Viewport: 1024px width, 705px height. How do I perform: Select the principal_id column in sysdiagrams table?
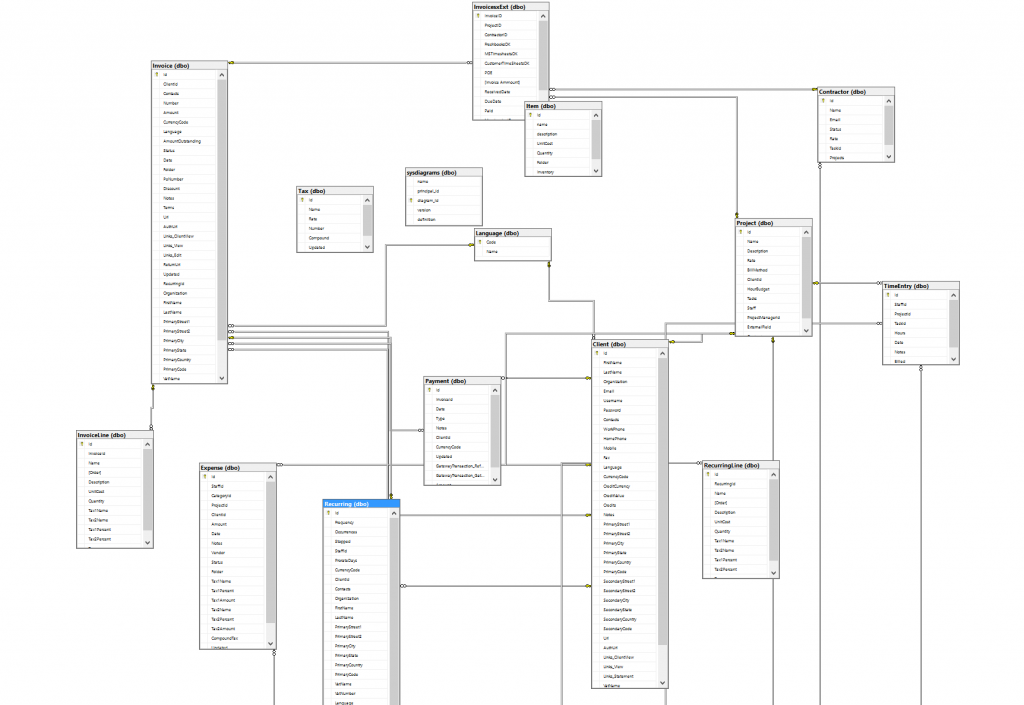[x=431, y=190]
